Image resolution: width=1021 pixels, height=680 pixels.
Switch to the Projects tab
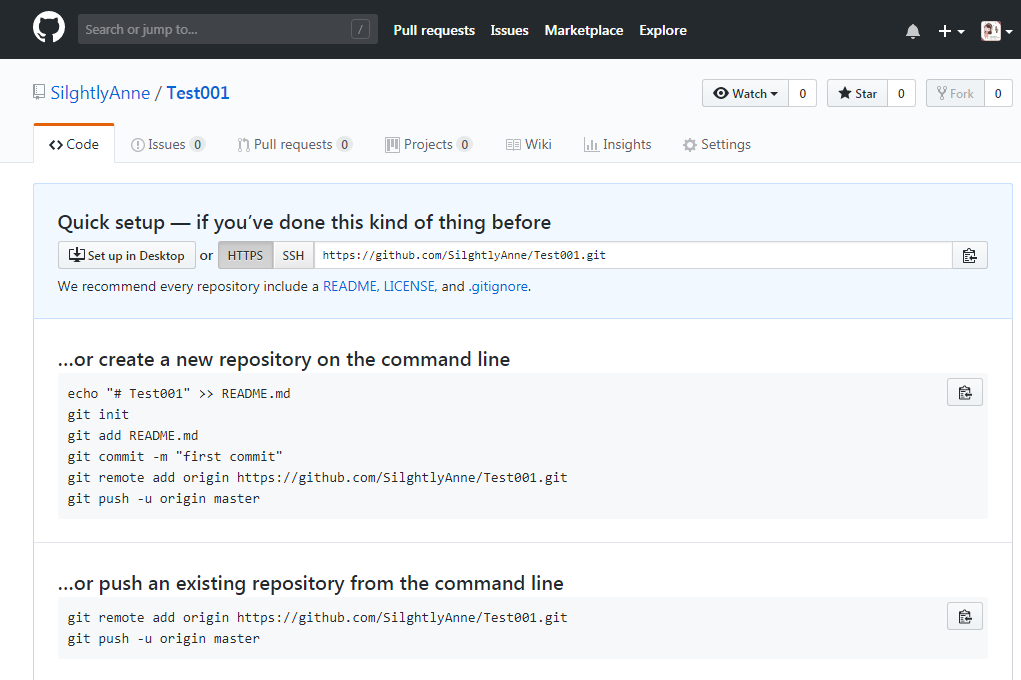click(x=428, y=144)
